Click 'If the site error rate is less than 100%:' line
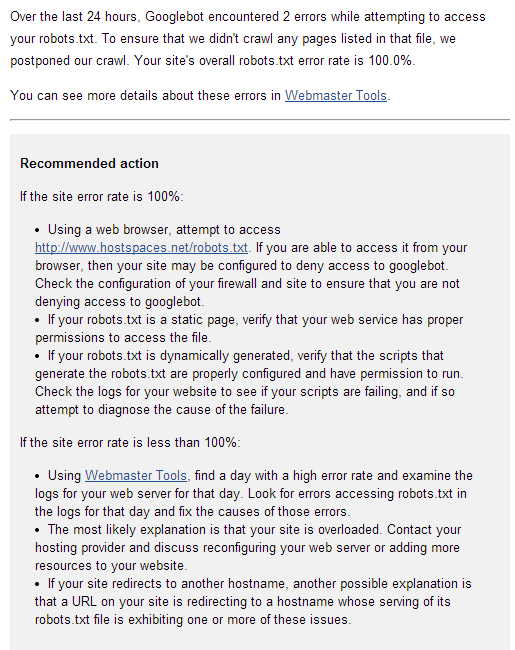 [130, 442]
